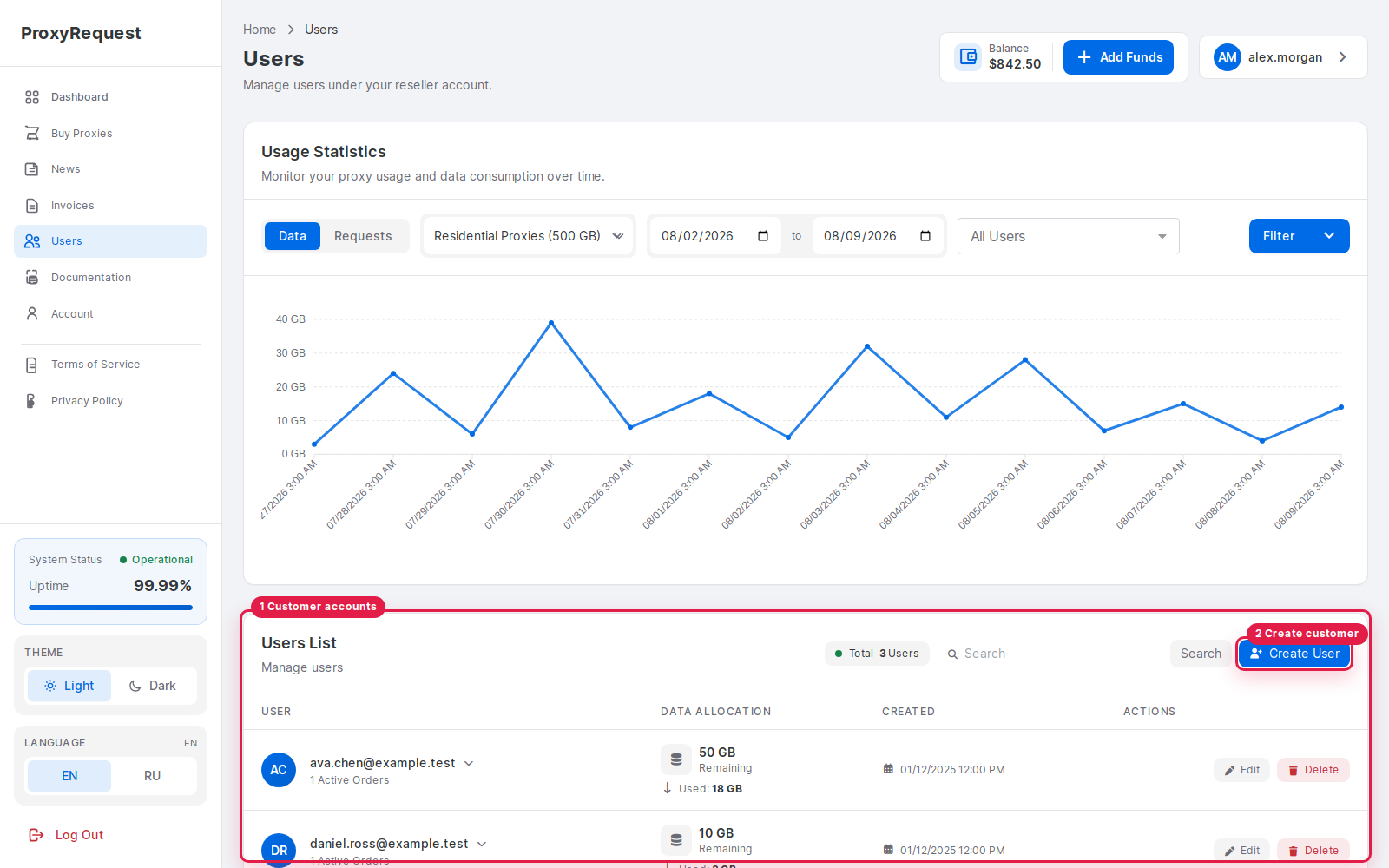Delete the ava.chen@example.test user
Viewport: 1389px width, 868px height.
click(x=1313, y=770)
